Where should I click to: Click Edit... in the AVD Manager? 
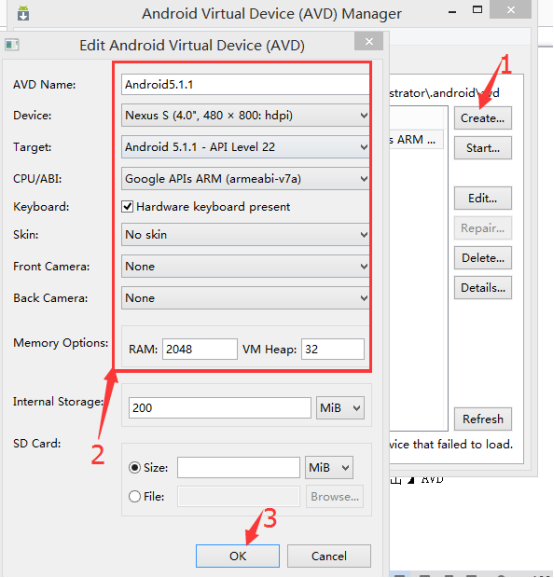[x=483, y=198]
